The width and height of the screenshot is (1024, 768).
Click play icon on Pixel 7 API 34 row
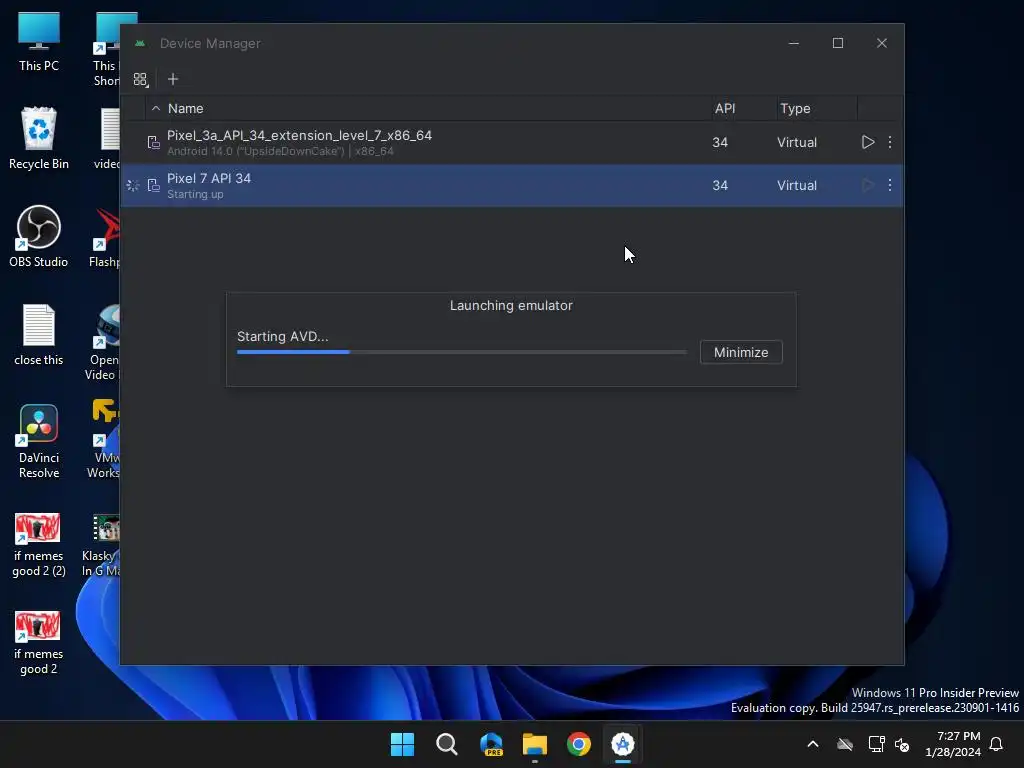click(867, 185)
